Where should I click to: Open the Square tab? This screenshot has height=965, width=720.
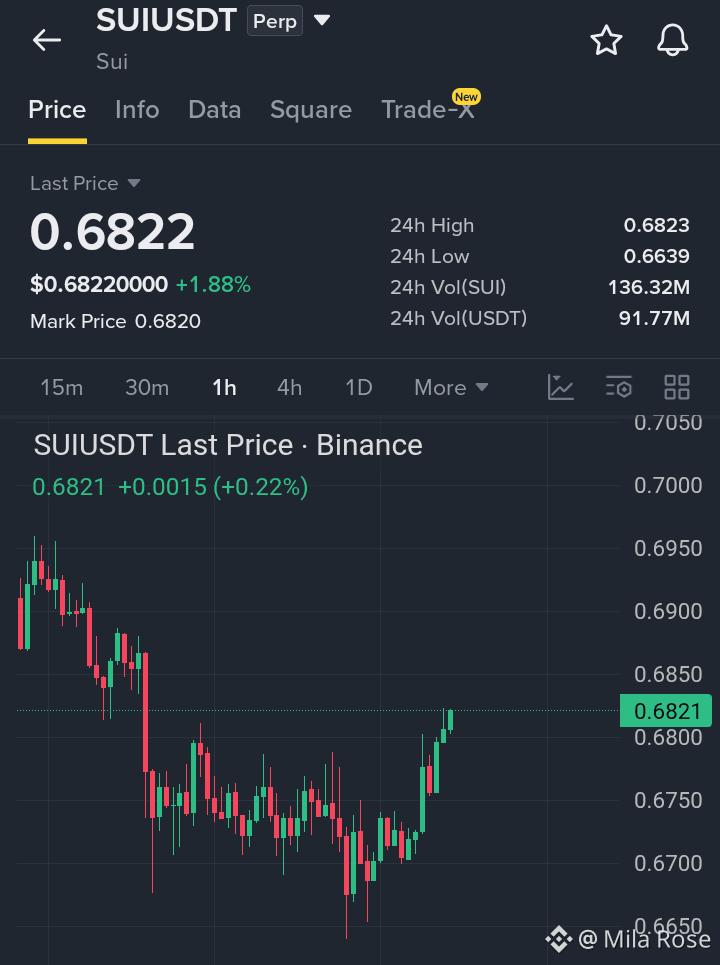click(311, 110)
